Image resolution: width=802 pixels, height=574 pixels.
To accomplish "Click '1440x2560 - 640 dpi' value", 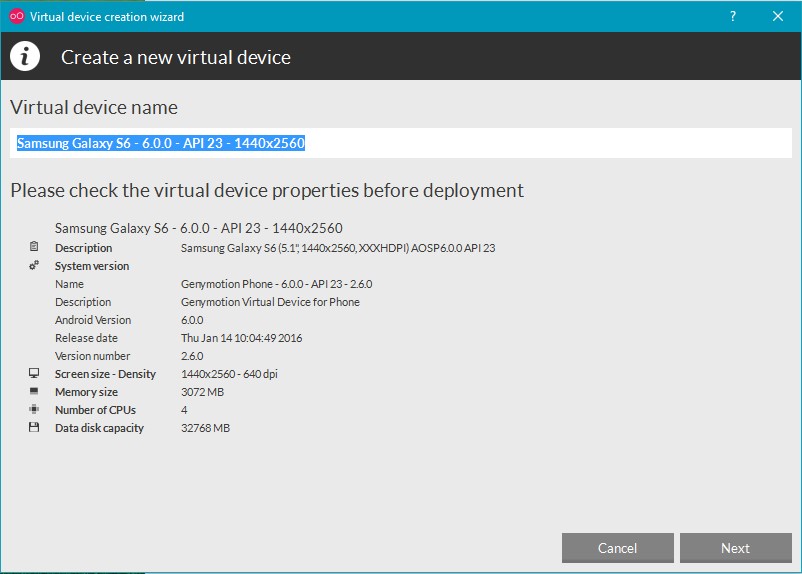I will [x=229, y=374].
